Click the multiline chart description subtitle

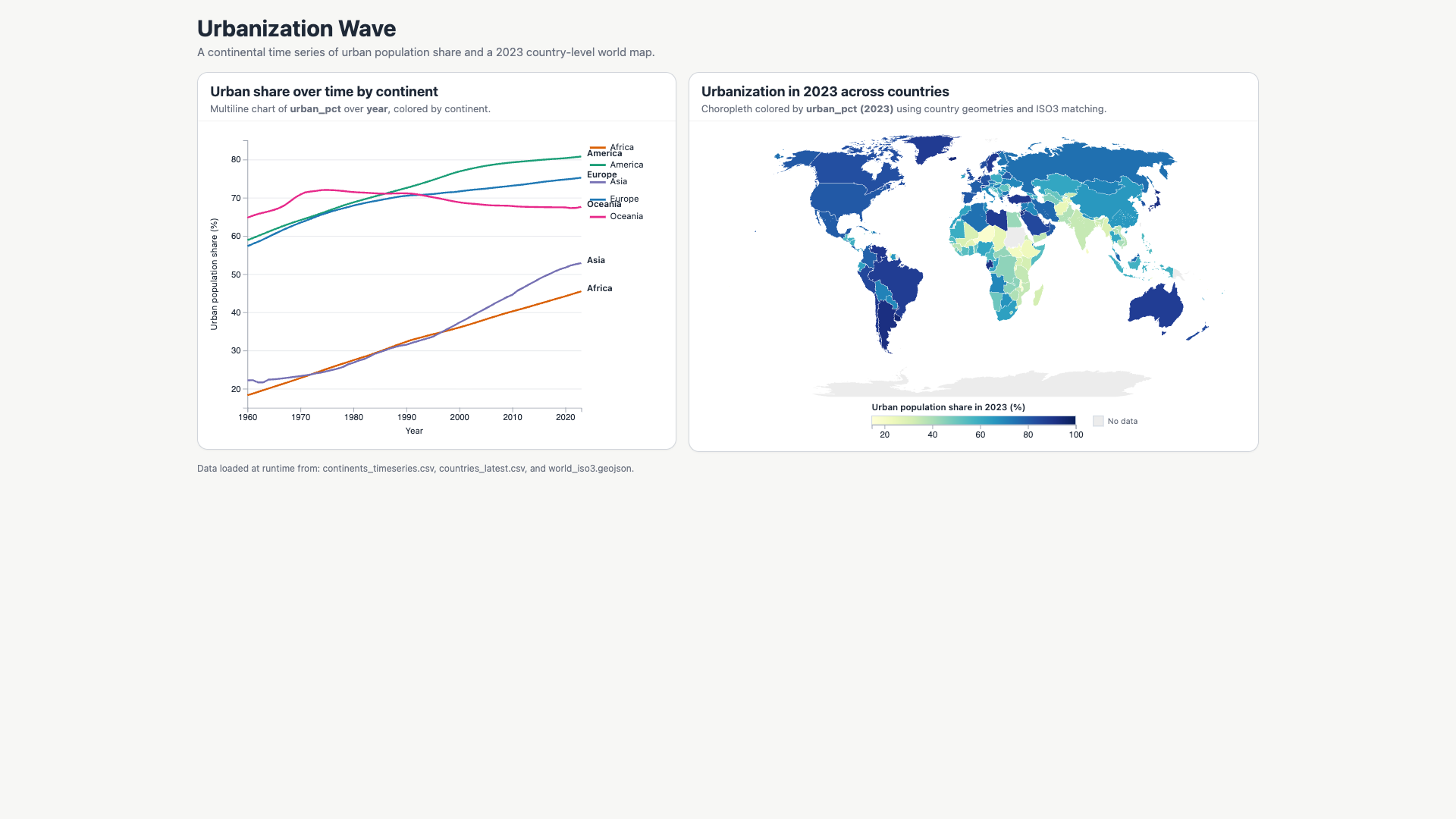click(350, 109)
